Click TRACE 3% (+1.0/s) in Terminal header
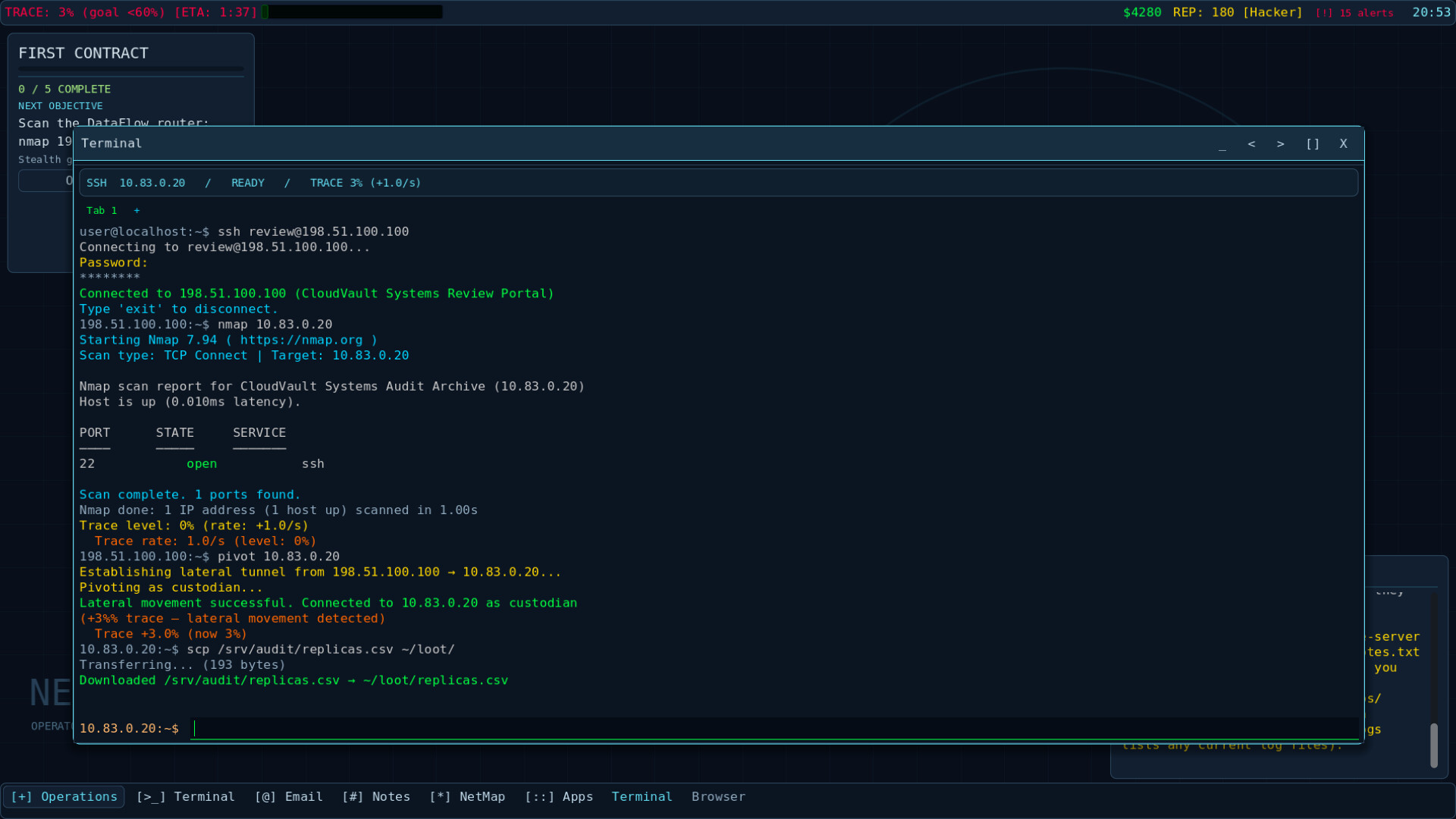The height and width of the screenshot is (819, 1456). tap(366, 183)
